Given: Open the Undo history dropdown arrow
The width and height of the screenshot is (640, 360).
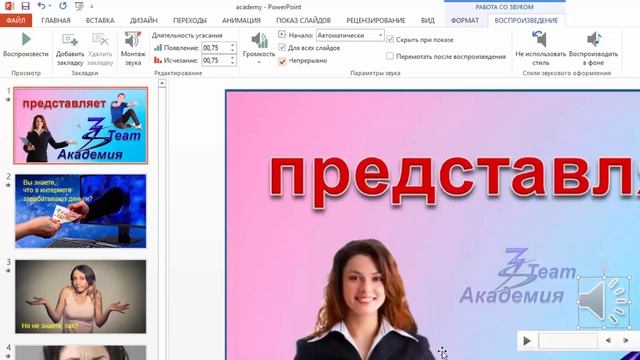Looking at the screenshot, I should pyautogui.click(x=50, y=6).
